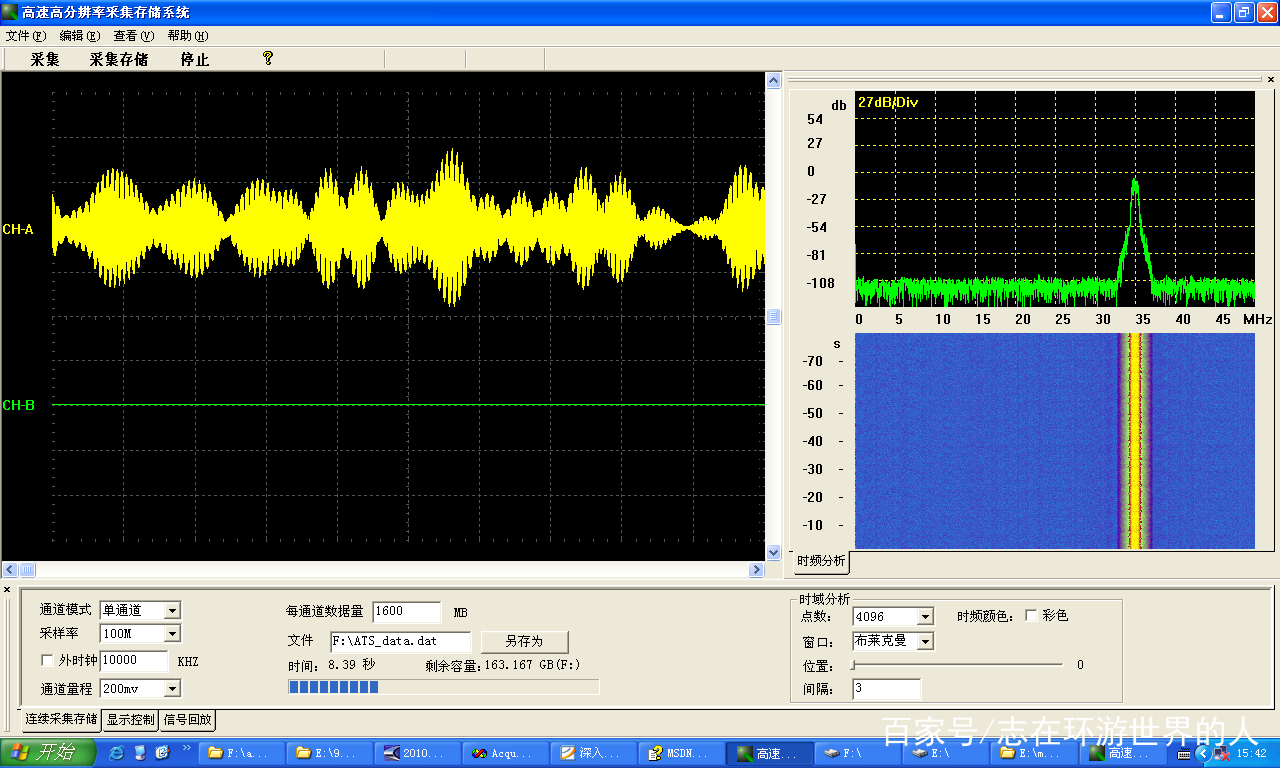Close the bottom control panel via X icon
This screenshot has height=768, width=1280.
click(x=7, y=589)
